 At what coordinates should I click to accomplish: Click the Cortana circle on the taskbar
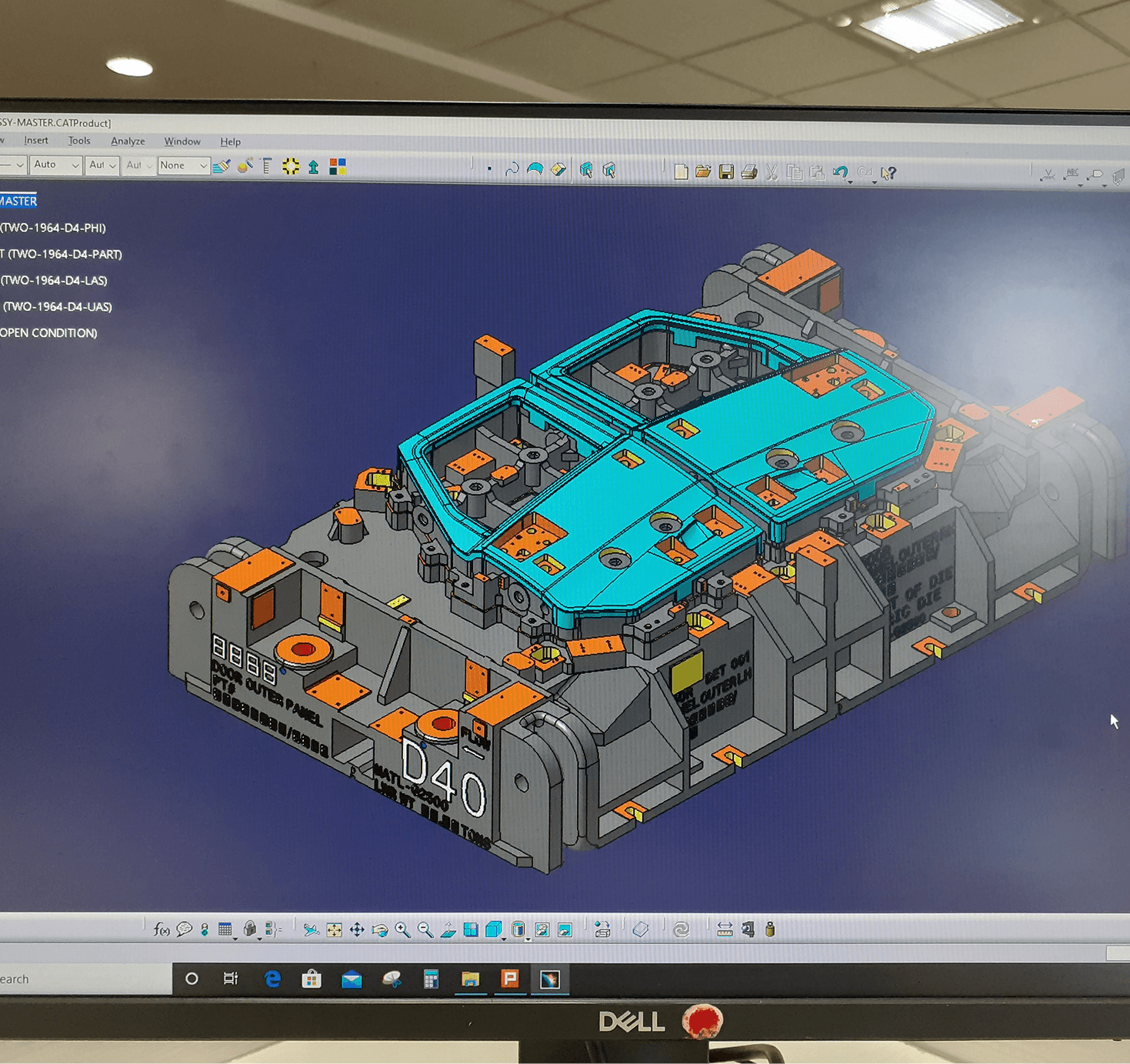click(x=192, y=979)
